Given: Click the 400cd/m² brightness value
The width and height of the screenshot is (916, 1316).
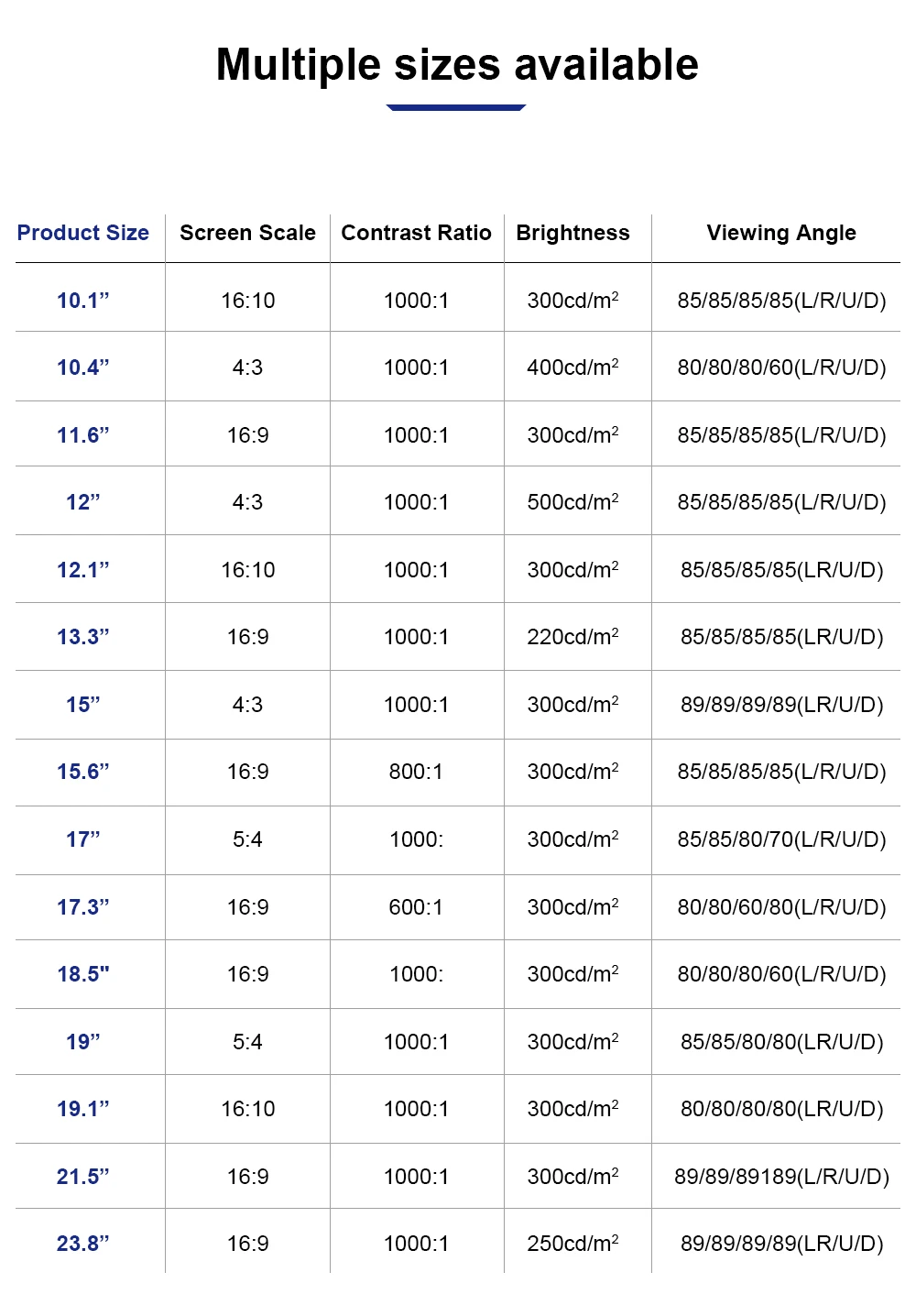Looking at the screenshot, I should 572,367.
